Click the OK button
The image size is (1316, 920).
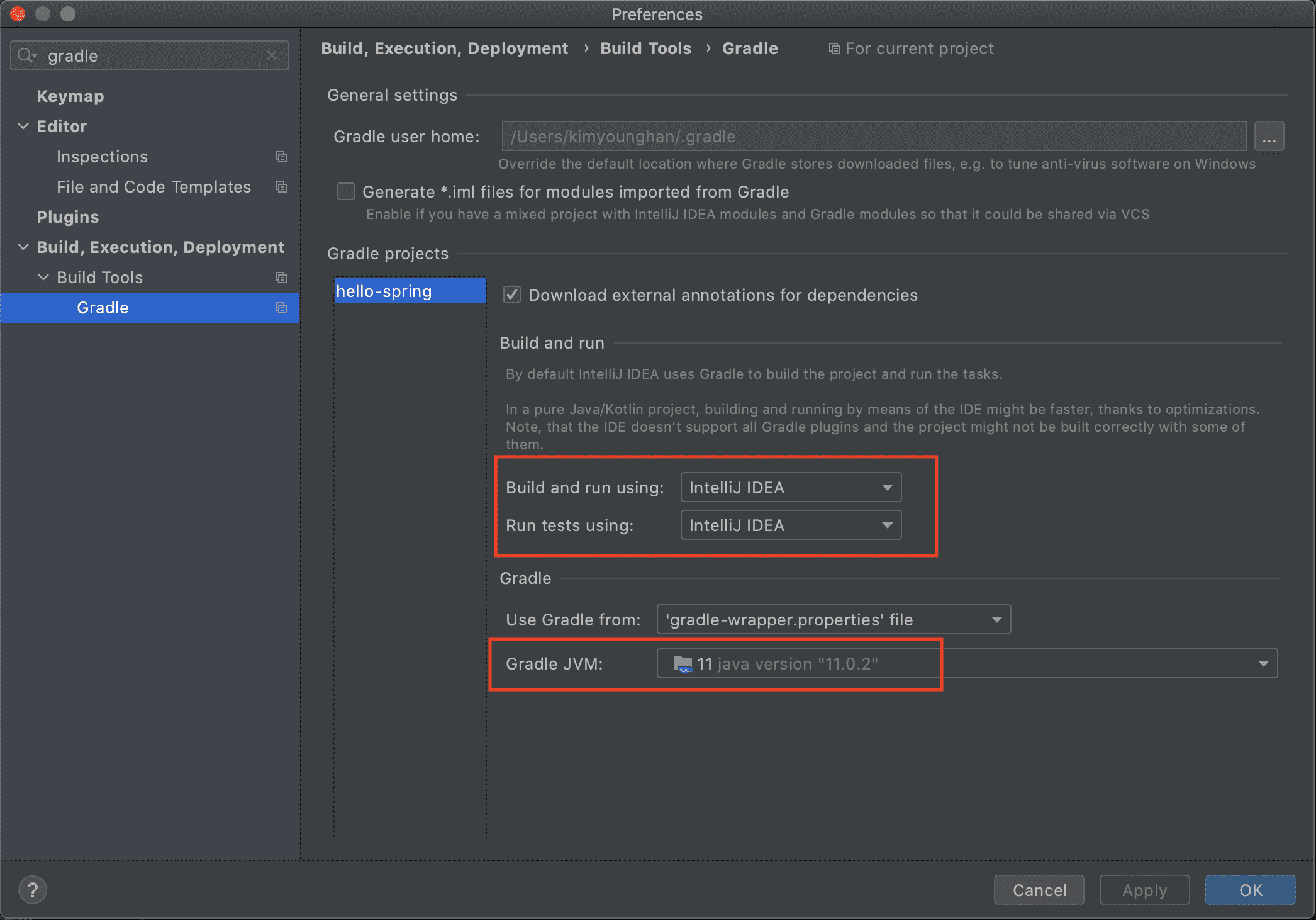(1251, 890)
